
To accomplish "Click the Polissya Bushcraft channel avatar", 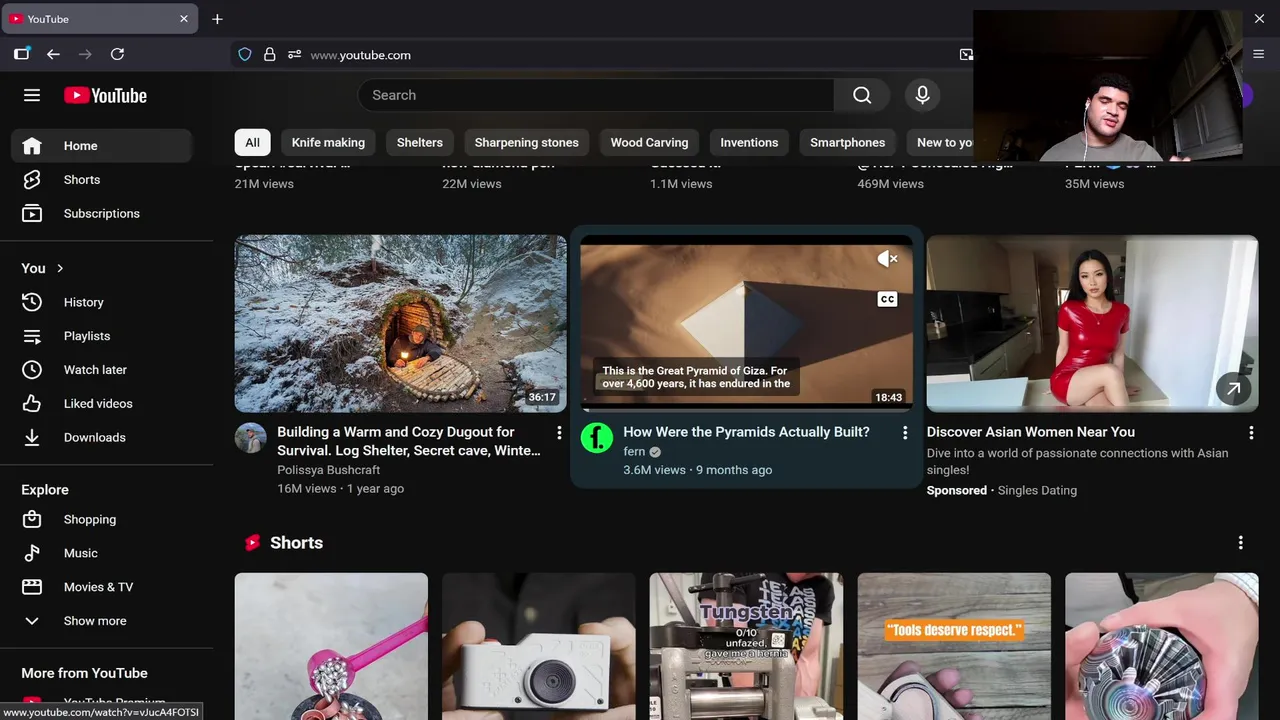I will coord(250,438).
